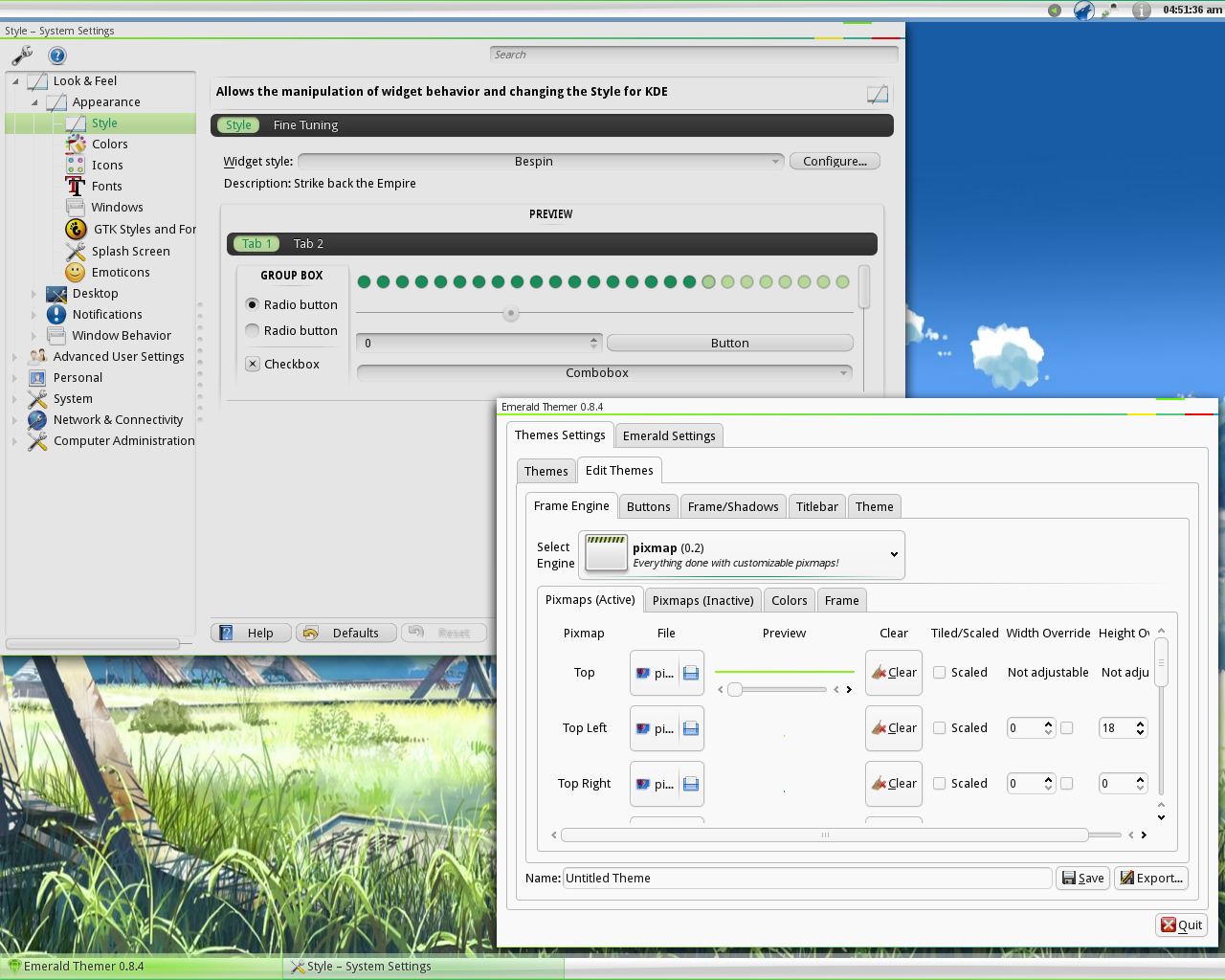Quit Emerald Themer
This screenshot has height=980, width=1225.
pyautogui.click(x=1182, y=924)
